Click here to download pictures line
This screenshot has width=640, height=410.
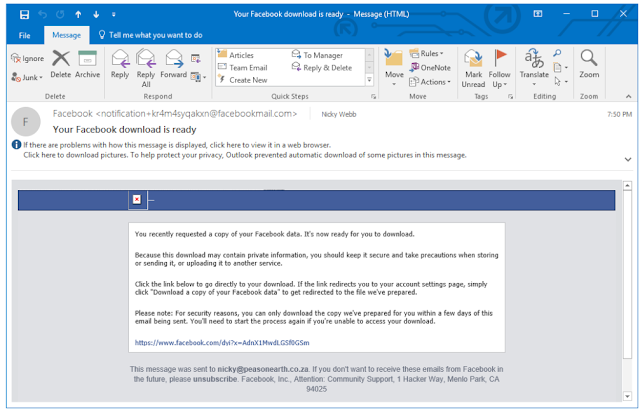(244, 155)
